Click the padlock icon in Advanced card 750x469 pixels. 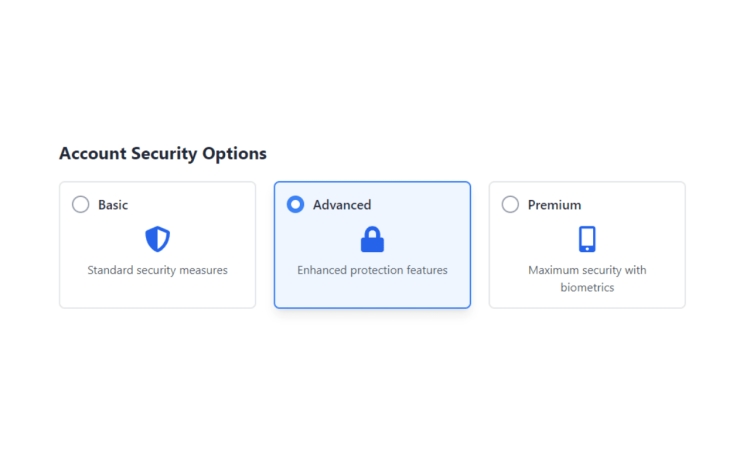point(372,239)
